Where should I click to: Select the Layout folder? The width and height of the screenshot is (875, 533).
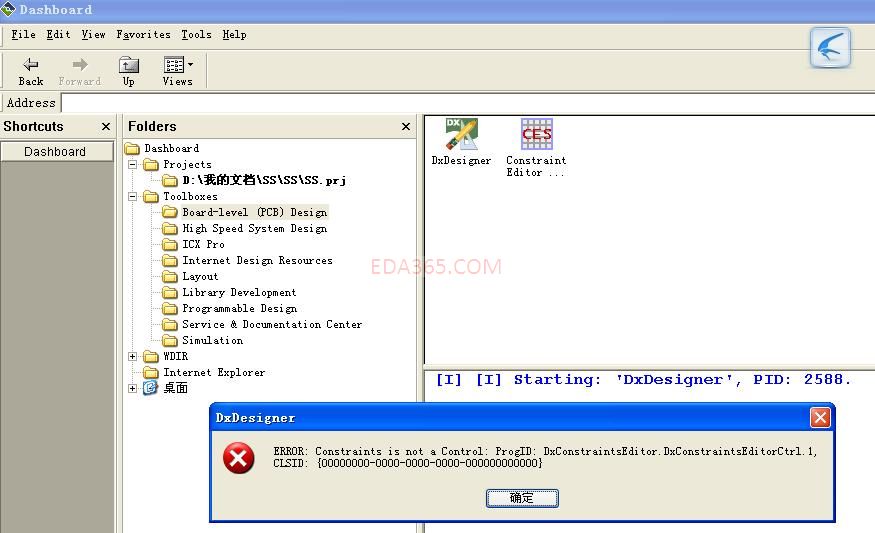[x=200, y=276]
